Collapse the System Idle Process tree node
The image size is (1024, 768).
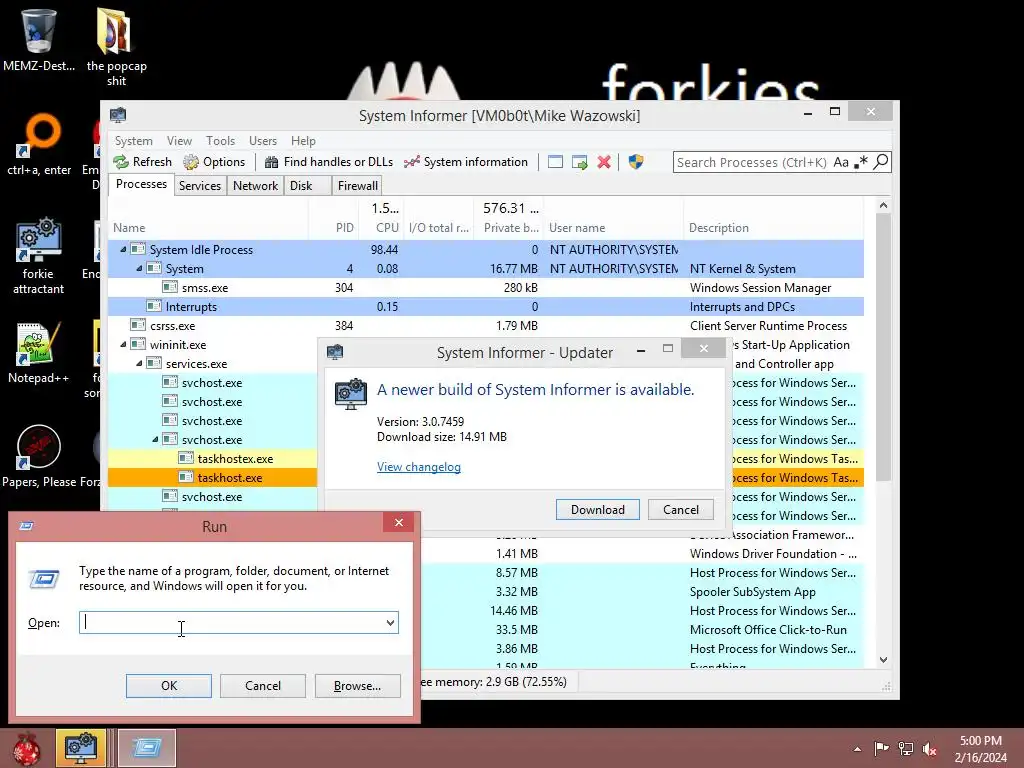pos(123,249)
